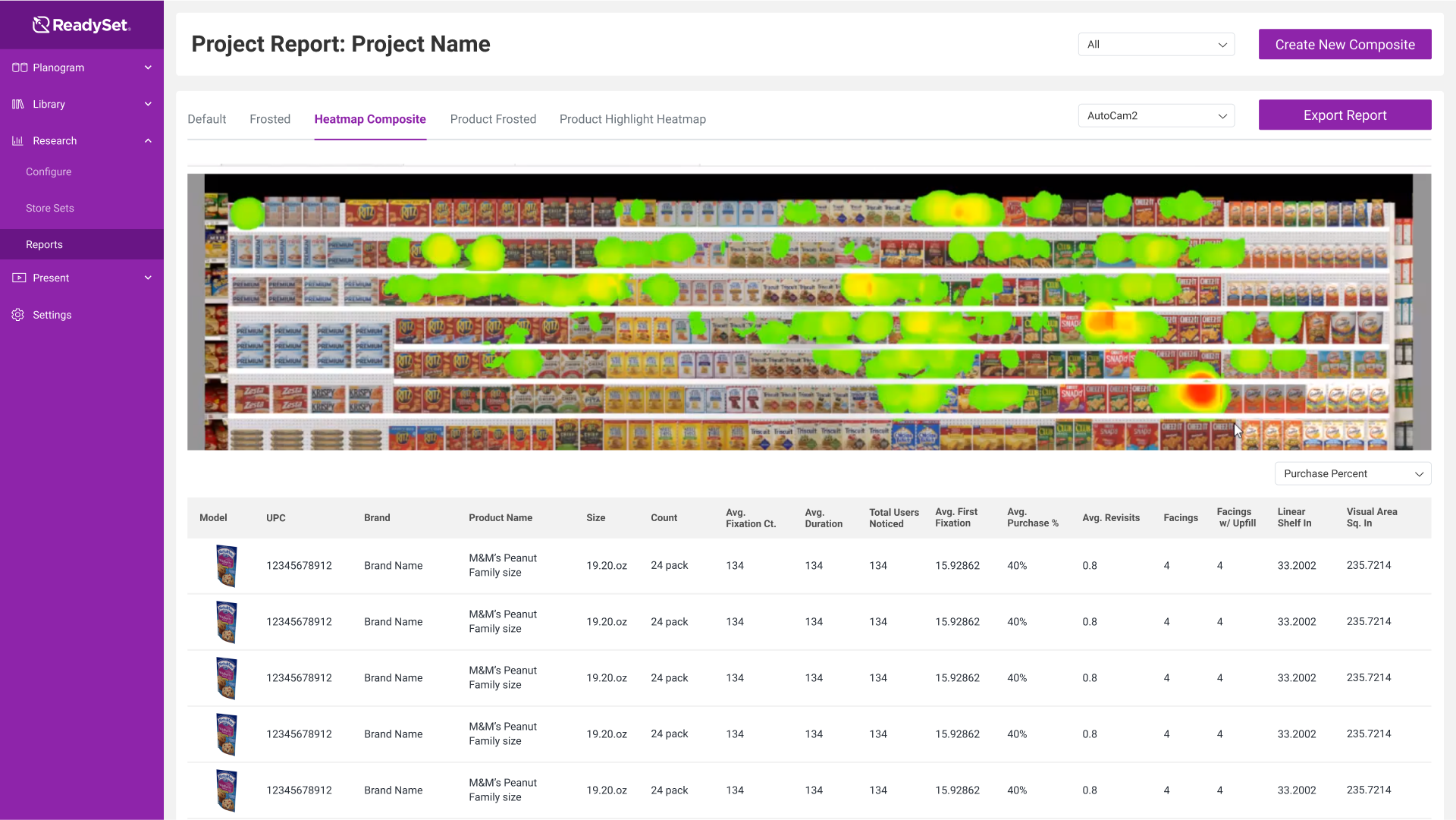
Task: Click Planogram label in sidebar
Action: coord(58,68)
